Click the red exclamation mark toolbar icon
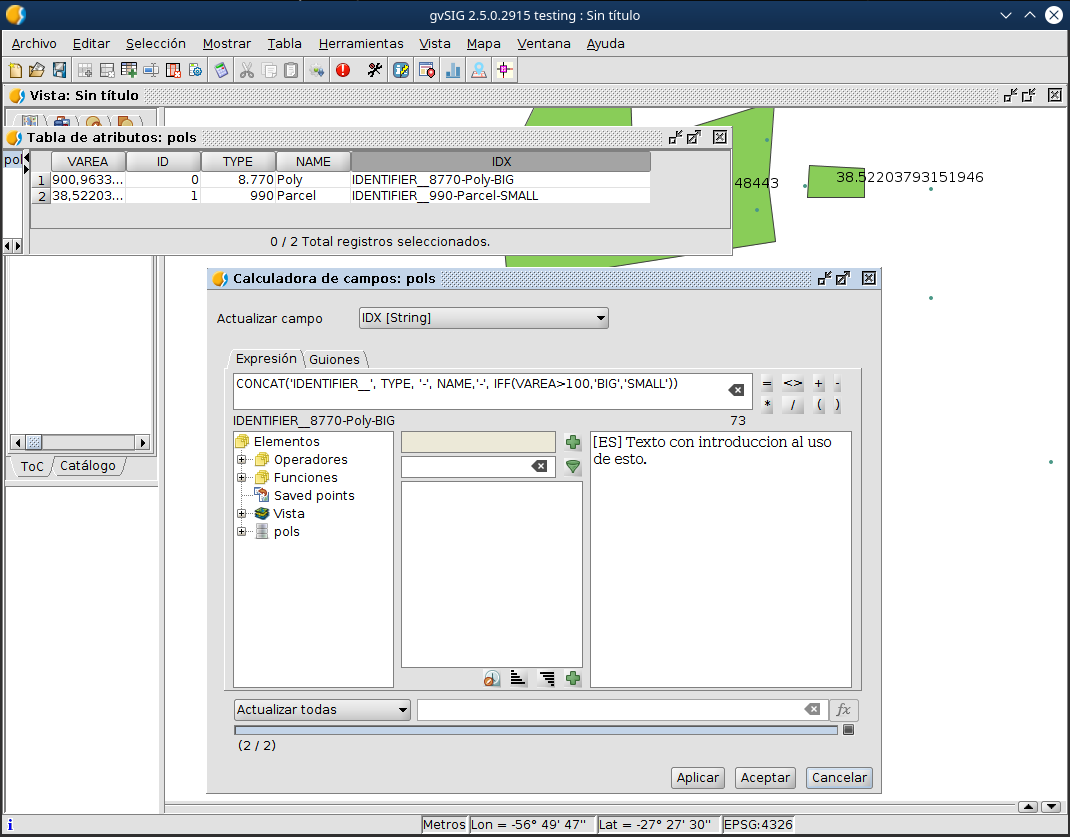The image size is (1070, 837). pos(343,70)
